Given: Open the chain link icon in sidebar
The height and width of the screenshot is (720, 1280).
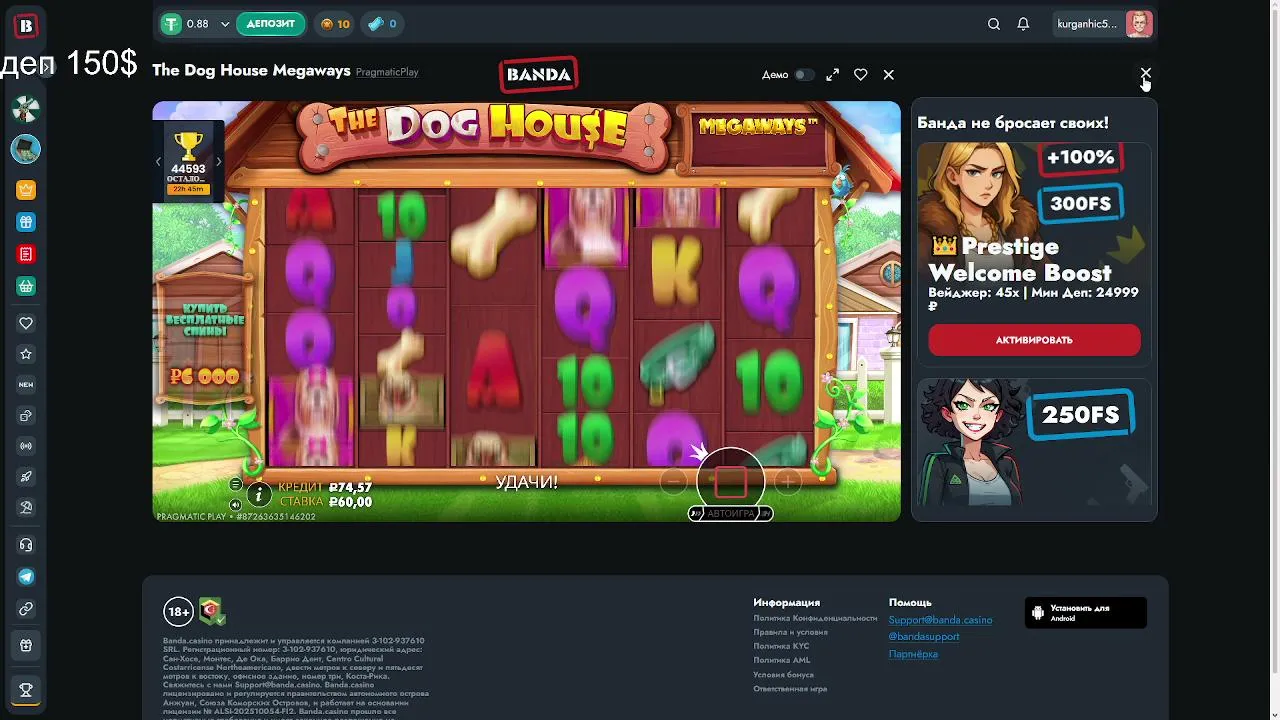Looking at the screenshot, I should [26, 609].
